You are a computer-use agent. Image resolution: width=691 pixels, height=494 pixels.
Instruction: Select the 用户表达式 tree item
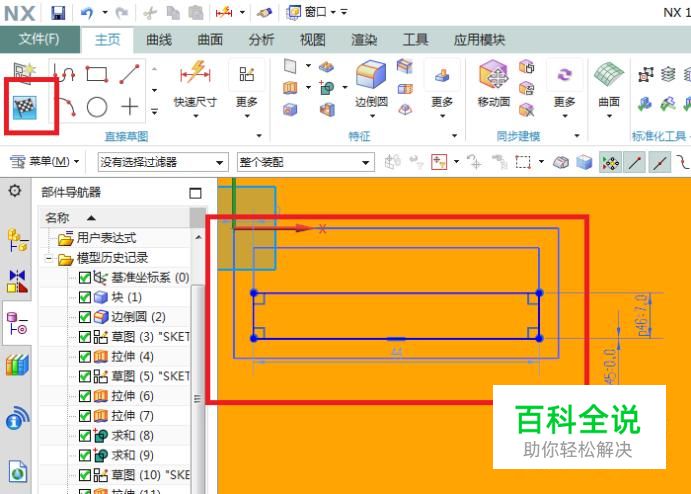(x=106, y=238)
